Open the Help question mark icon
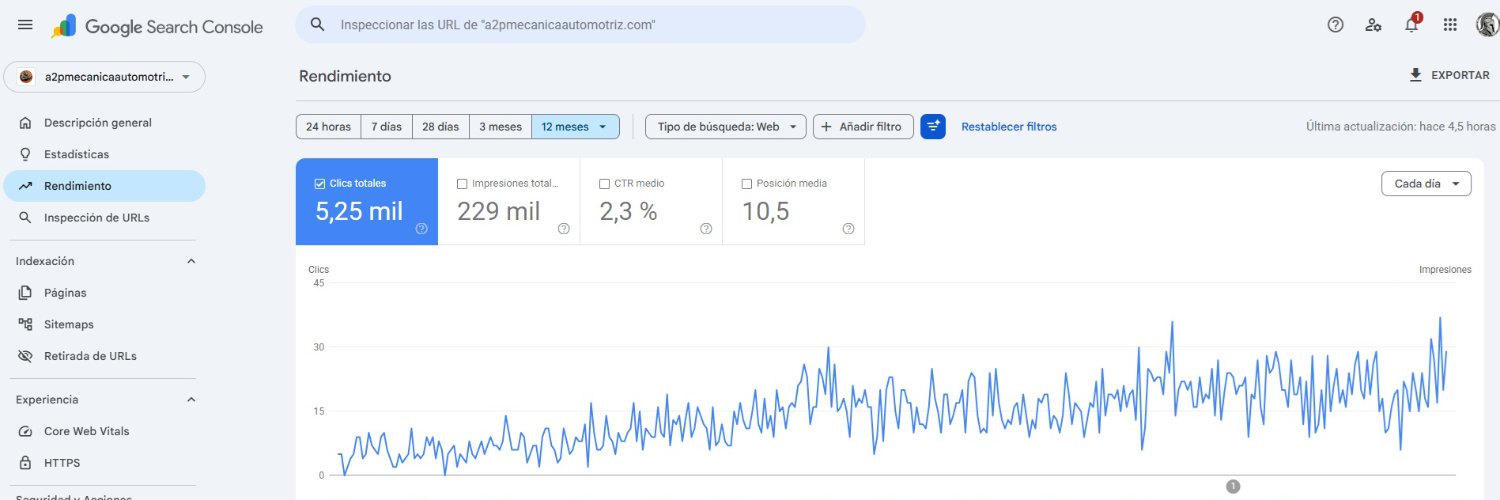Screen dimensions: 1500x500 coord(1335,25)
